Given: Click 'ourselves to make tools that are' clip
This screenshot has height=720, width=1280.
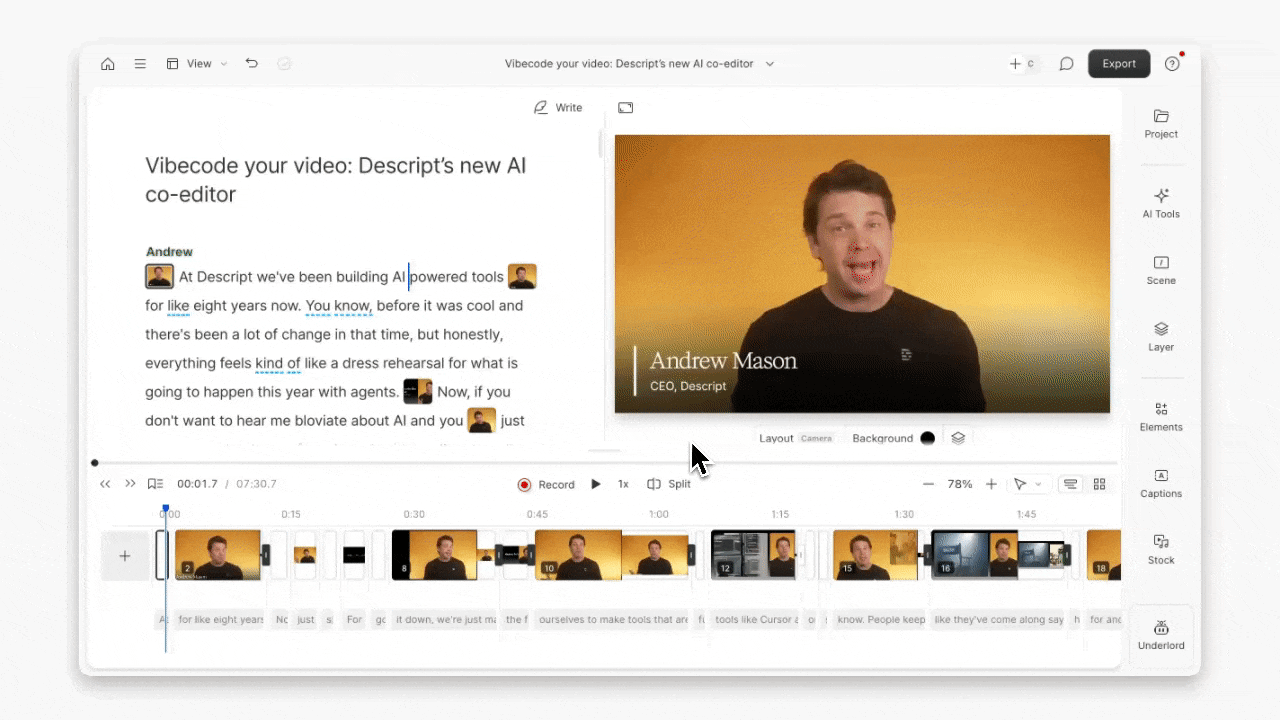Looking at the screenshot, I should point(613,620).
